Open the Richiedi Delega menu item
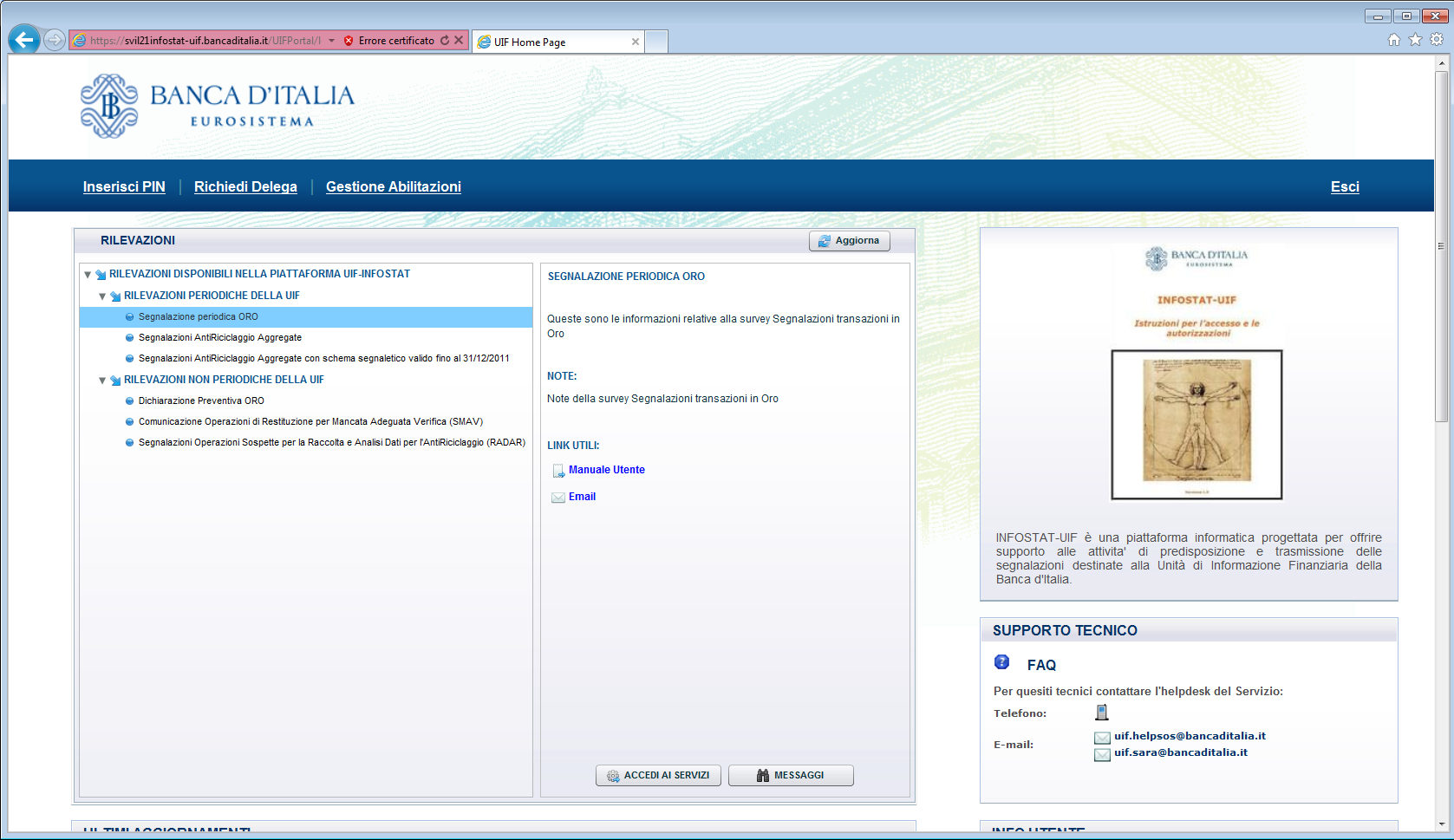 coord(245,186)
